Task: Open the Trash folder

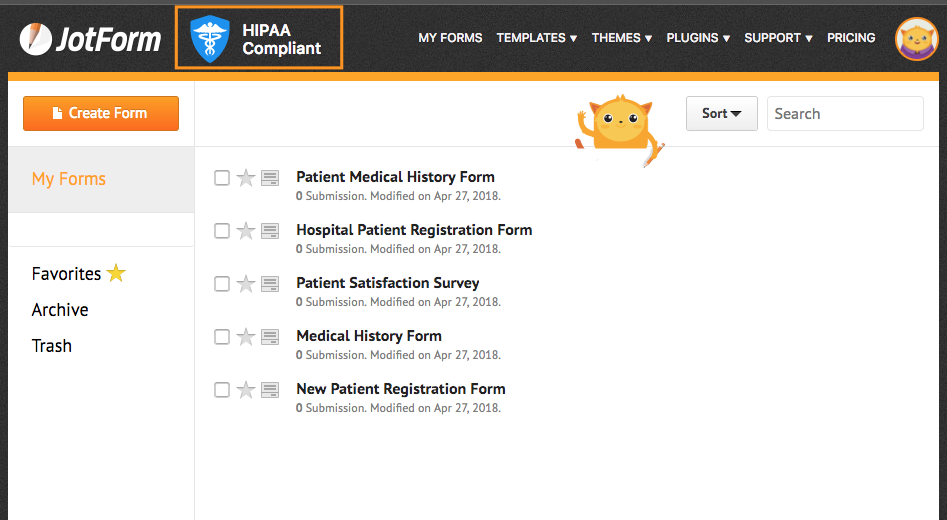Action: point(51,346)
